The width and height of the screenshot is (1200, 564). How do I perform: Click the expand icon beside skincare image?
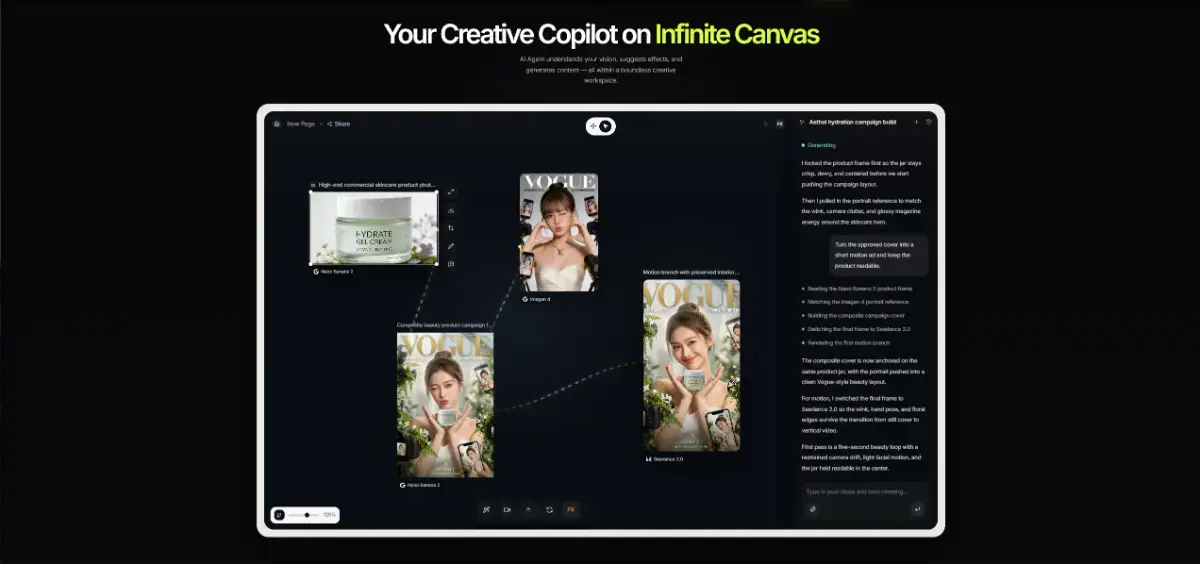(451, 192)
